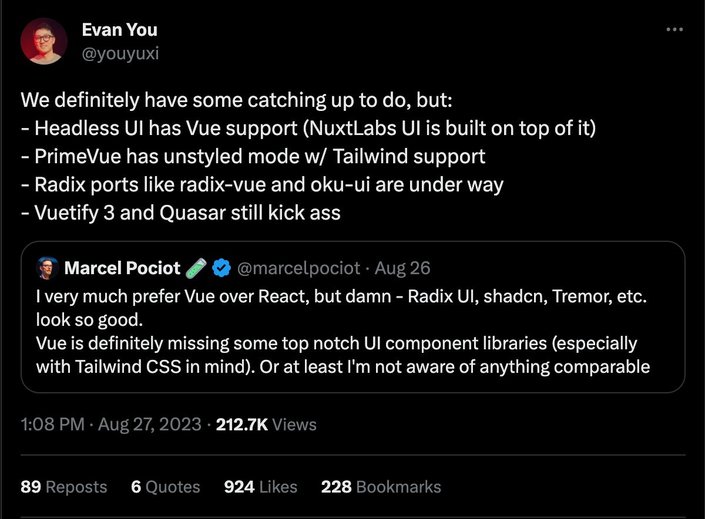
Task: Open the 6 Quotes list
Action: coord(165,487)
